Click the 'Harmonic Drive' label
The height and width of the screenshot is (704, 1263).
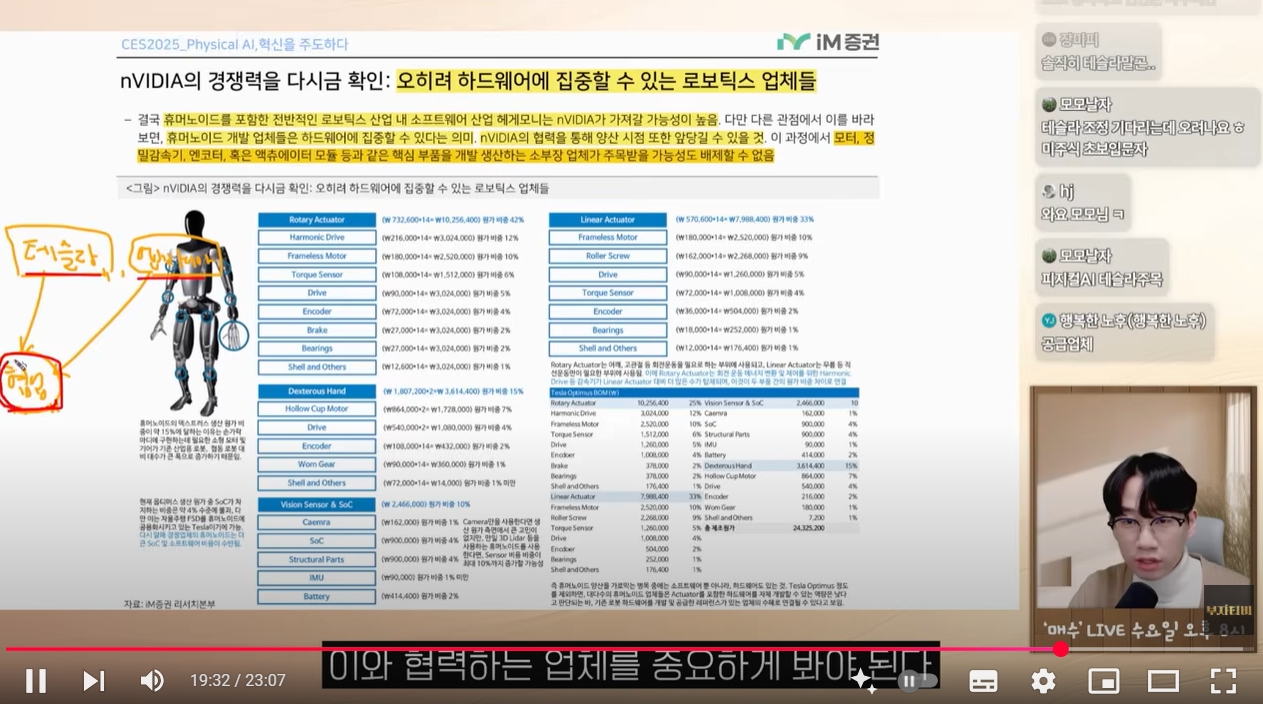(x=315, y=238)
